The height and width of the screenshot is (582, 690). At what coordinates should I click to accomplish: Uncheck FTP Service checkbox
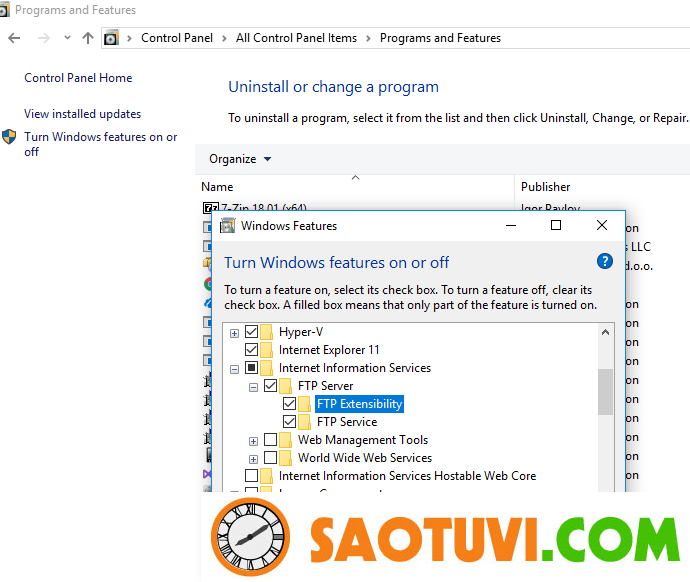pos(289,421)
